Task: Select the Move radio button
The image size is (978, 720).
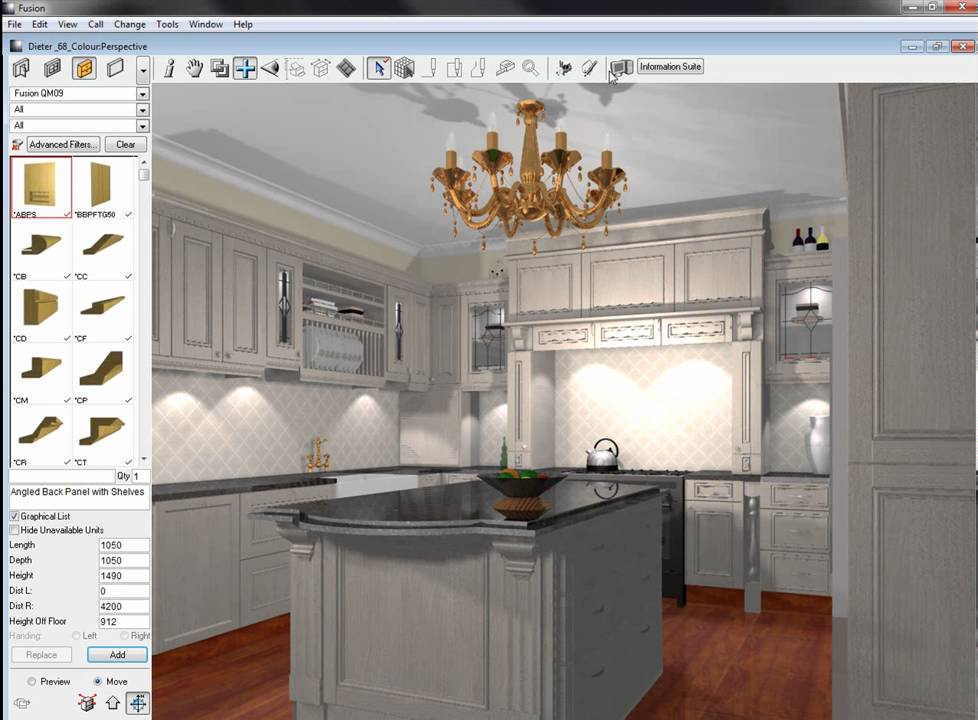Action: click(97, 681)
